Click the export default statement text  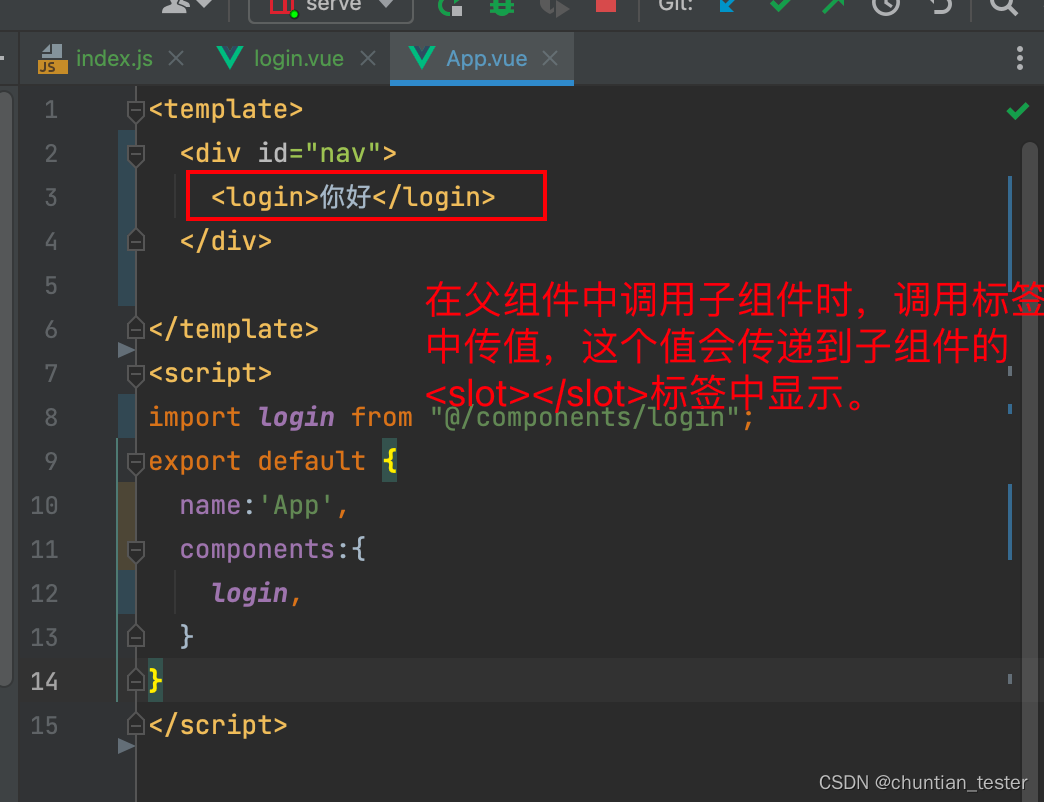pyautogui.click(x=257, y=461)
